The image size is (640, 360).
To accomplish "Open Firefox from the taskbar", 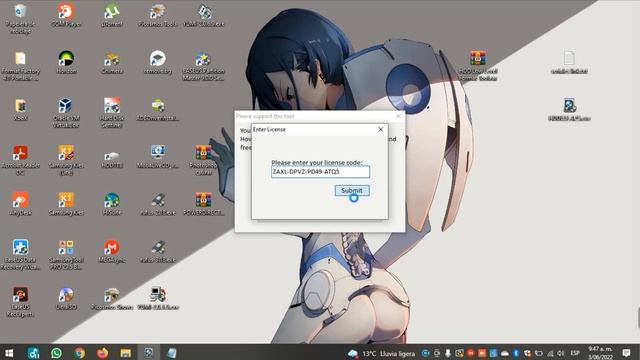I will [x=102, y=353].
